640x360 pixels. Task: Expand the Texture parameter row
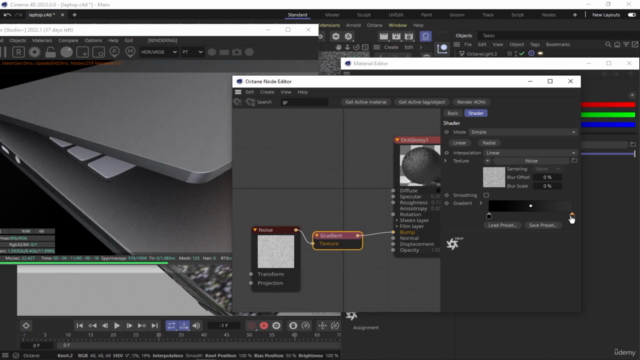[x=446, y=161]
